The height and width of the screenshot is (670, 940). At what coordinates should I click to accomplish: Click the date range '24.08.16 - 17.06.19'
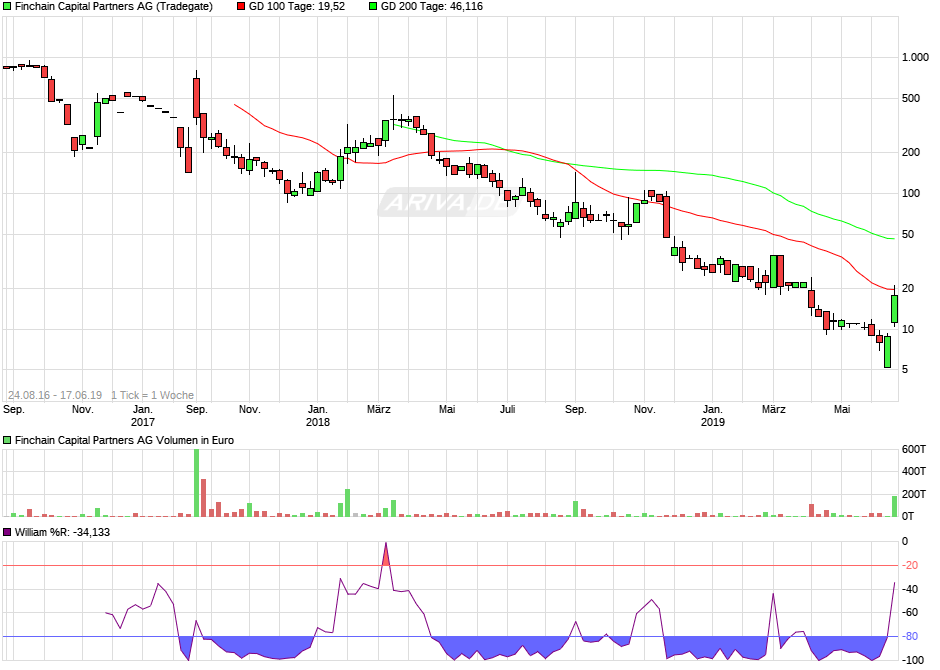[55, 396]
